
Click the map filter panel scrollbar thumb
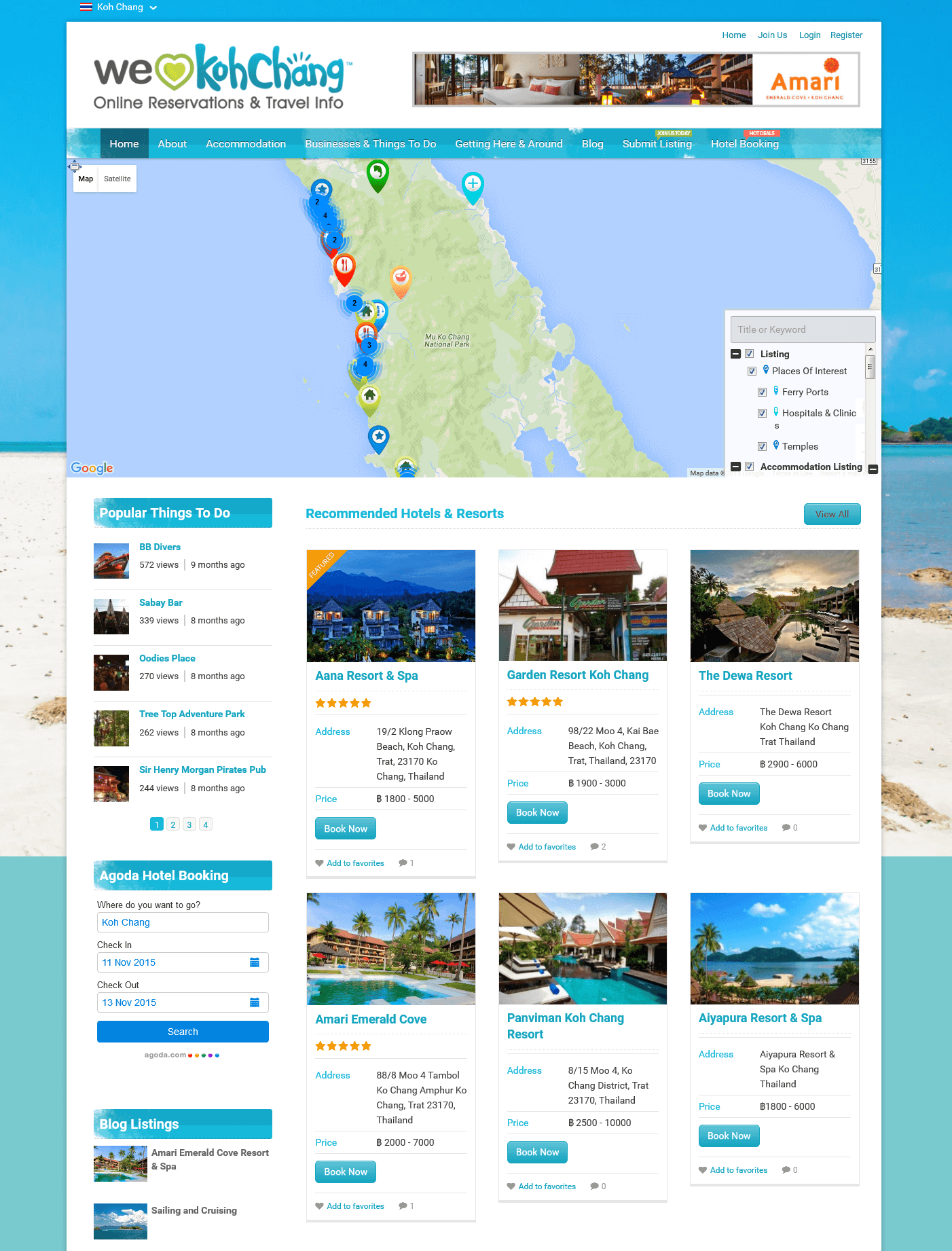[870, 367]
